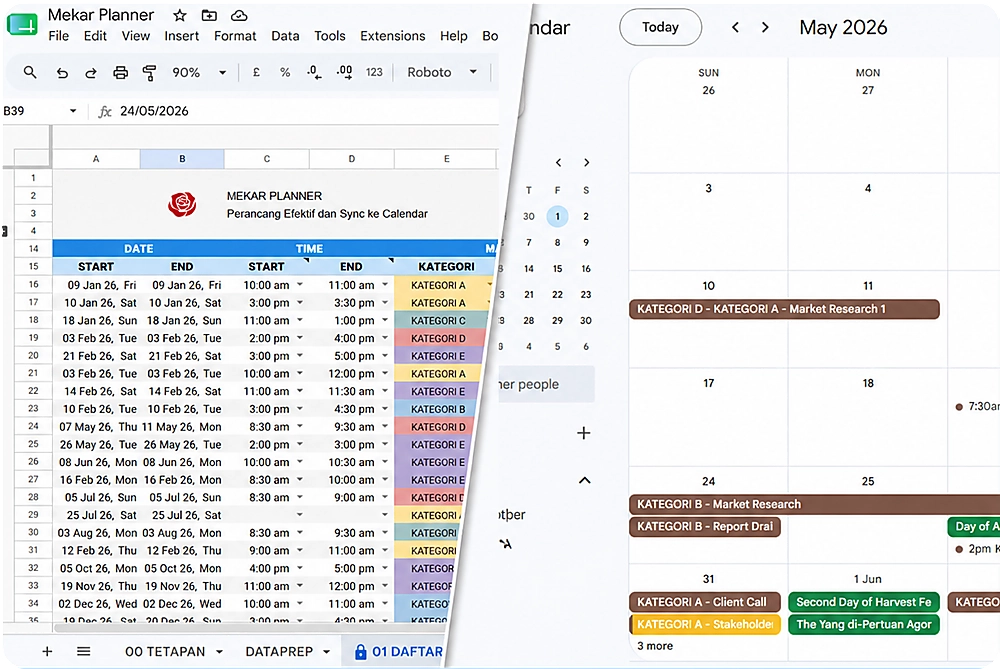
Task: Open the Extensions menu
Action: [x=393, y=36]
